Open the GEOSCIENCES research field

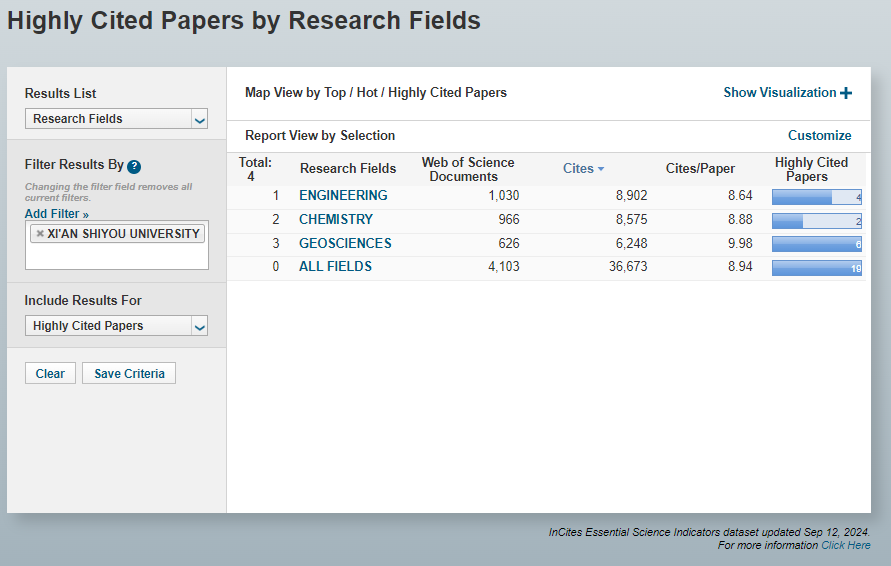click(345, 244)
